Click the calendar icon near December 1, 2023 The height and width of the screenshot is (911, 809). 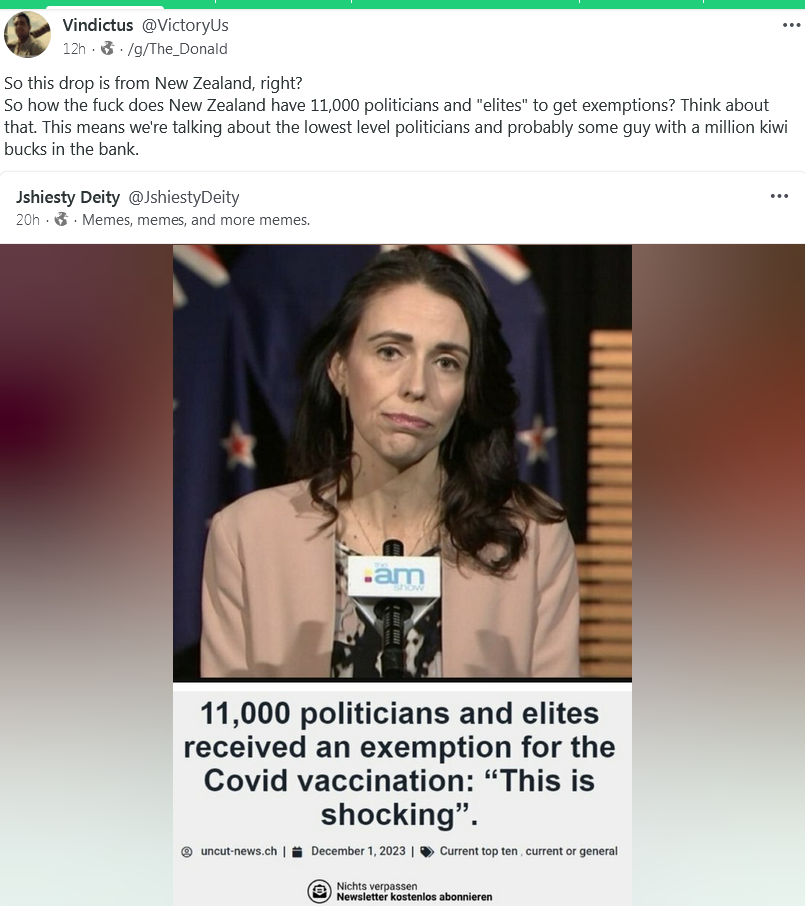coord(297,852)
